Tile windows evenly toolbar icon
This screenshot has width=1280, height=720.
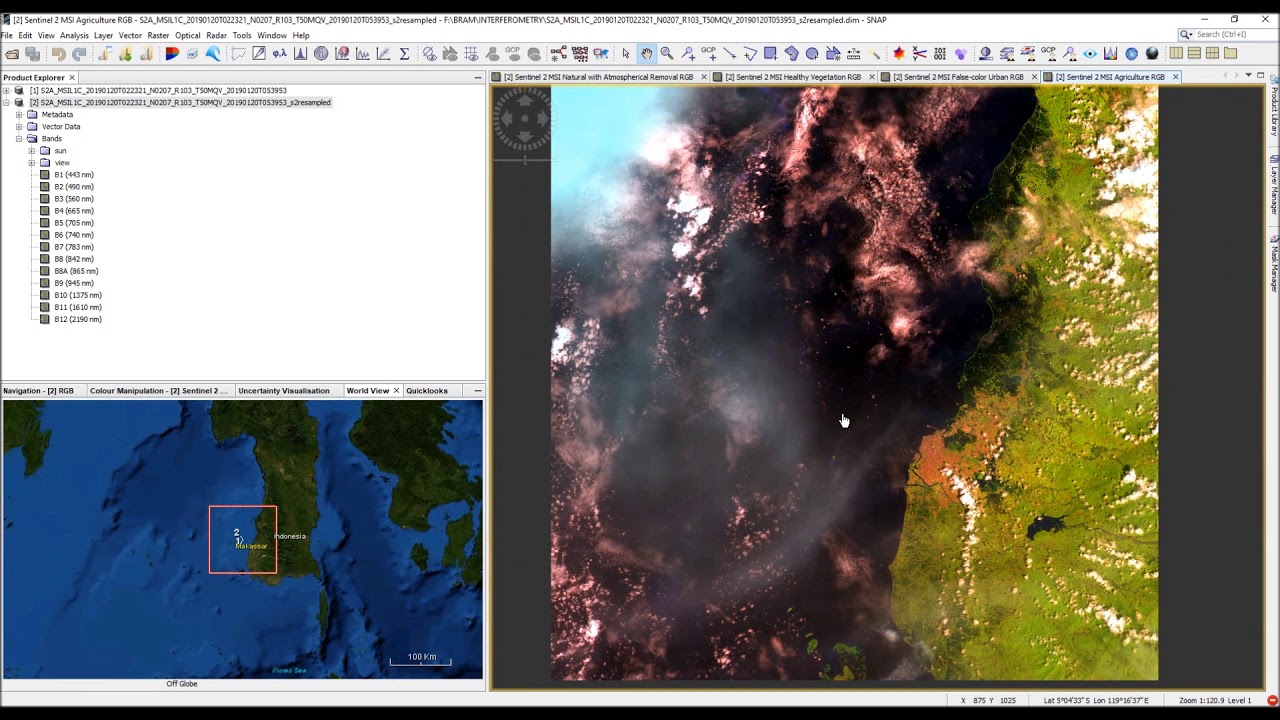[1212, 54]
